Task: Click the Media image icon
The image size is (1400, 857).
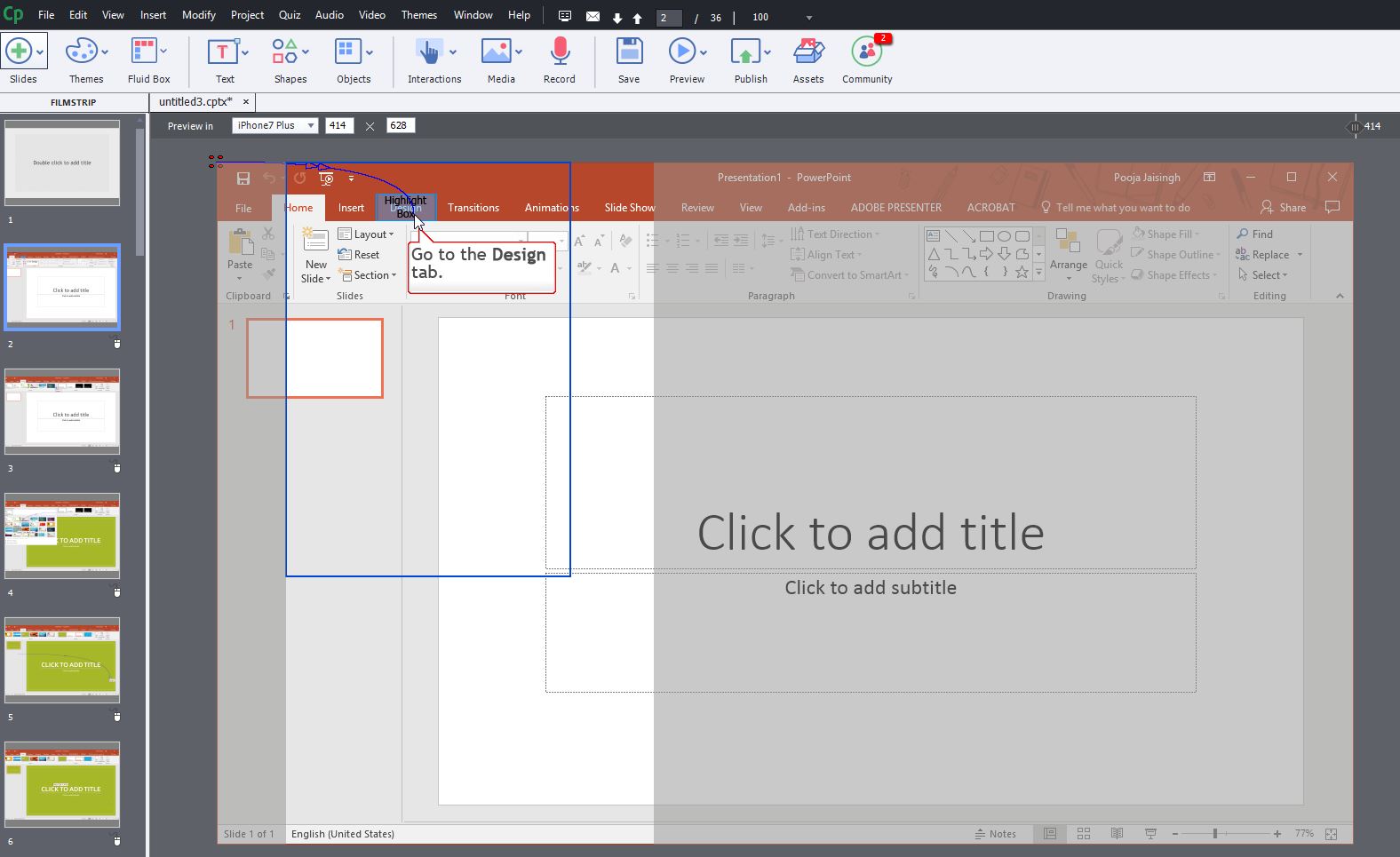Action: click(496, 52)
